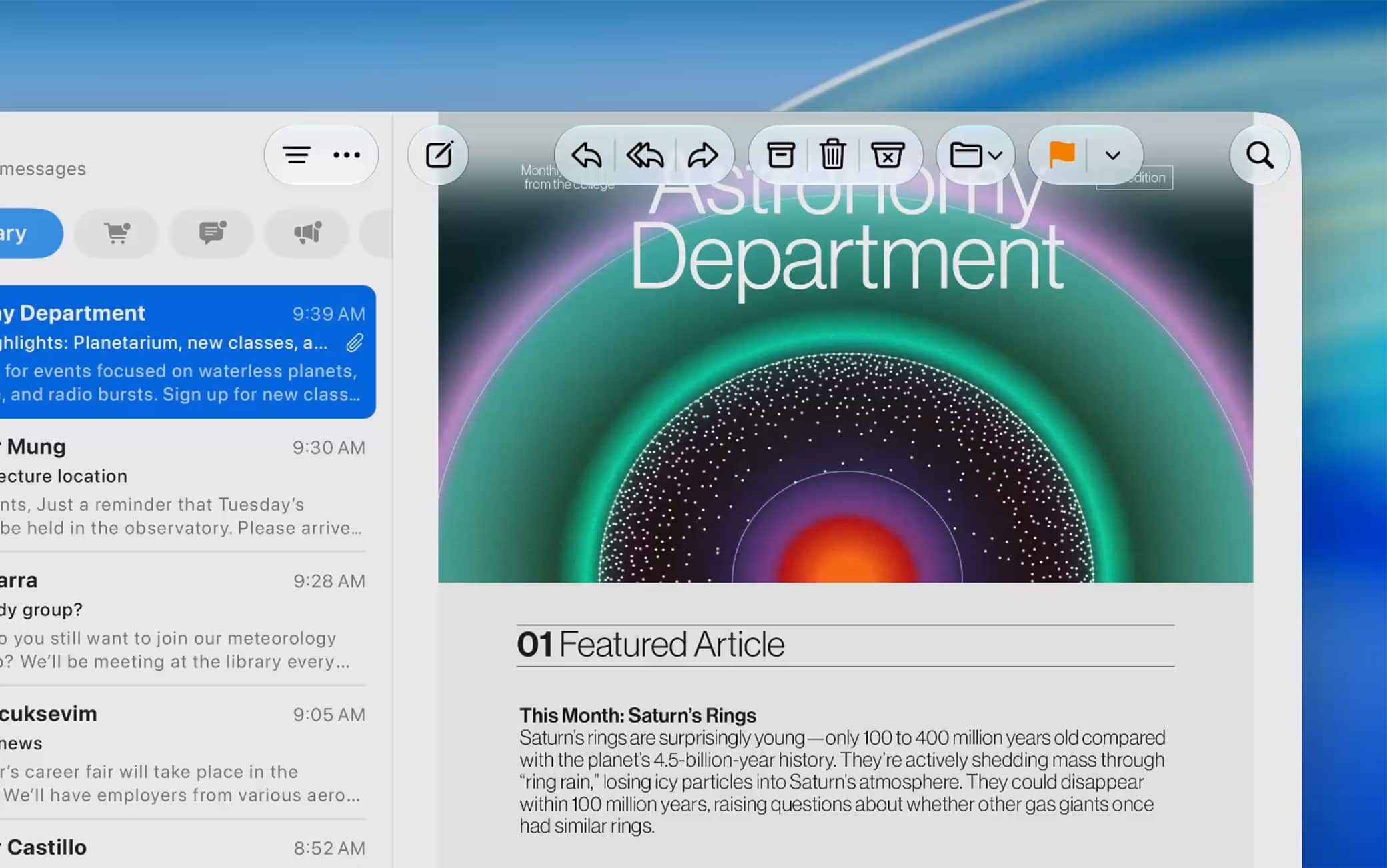Open the more options ellipsis menu
Image resolution: width=1387 pixels, height=868 pixels.
point(347,155)
